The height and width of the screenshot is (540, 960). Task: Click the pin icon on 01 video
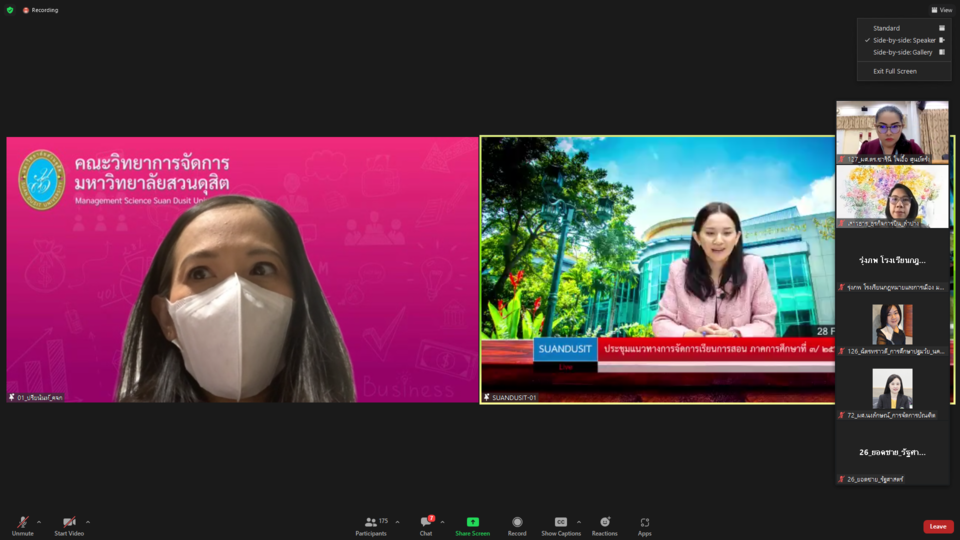click(x=12, y=397)
